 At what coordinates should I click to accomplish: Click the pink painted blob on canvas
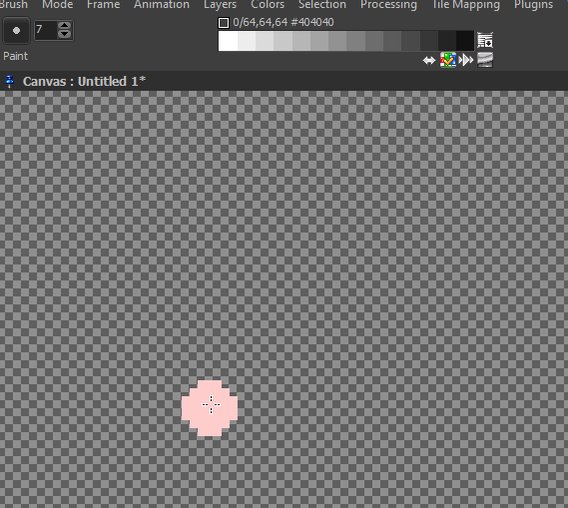coord(209,408)
